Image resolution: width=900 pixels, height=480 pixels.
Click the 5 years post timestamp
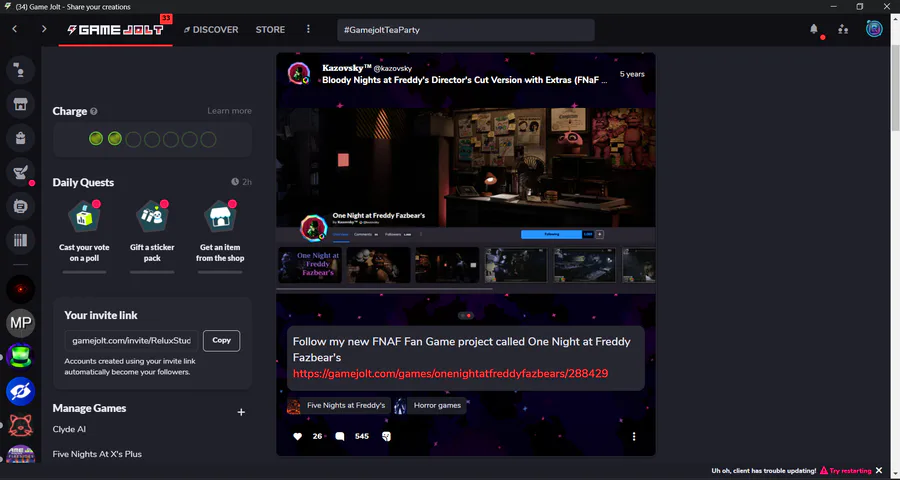[632, 74]
